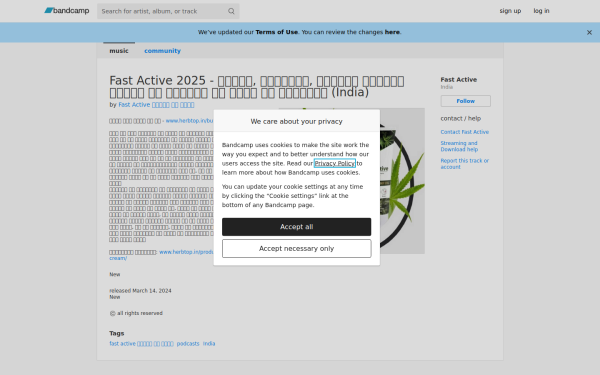Open Streaming and Download help link

point(459,146)
